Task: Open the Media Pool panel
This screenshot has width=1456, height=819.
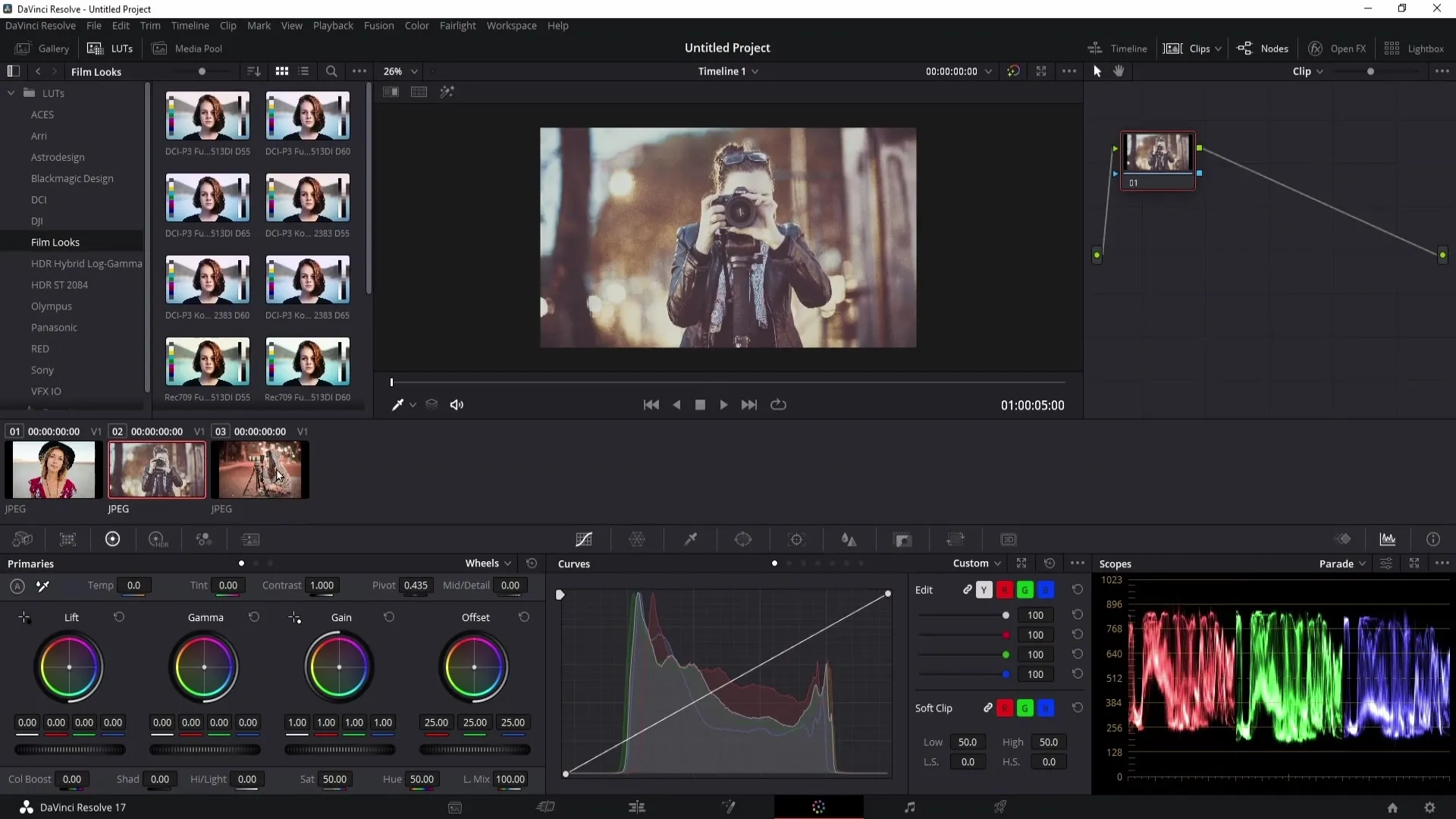Action: tap(187, 49)
